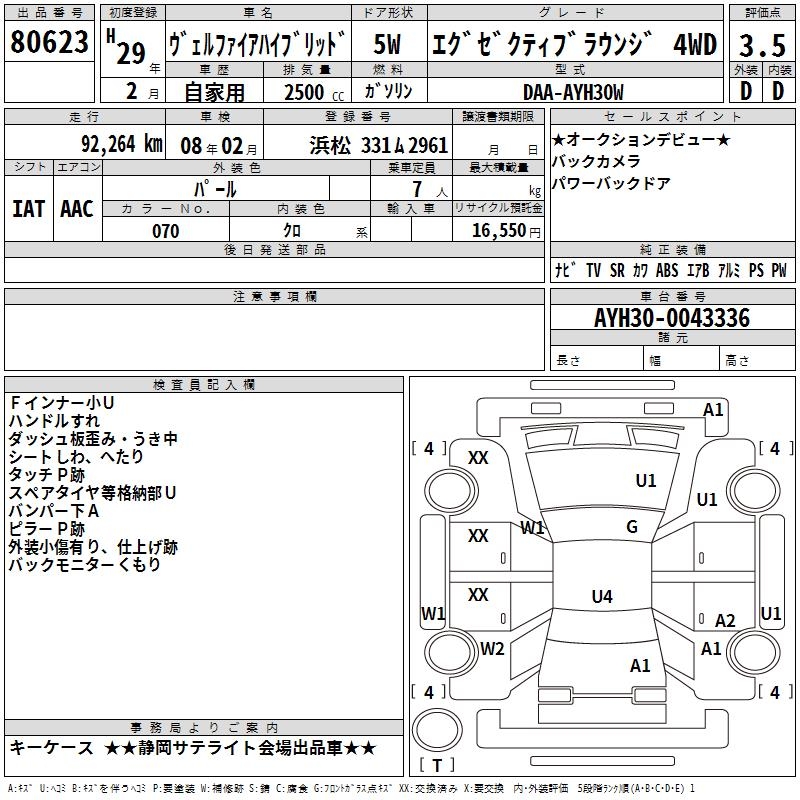Click the G mark on windshield diagram
Viewport: 800px width, 800px height.
632,527
